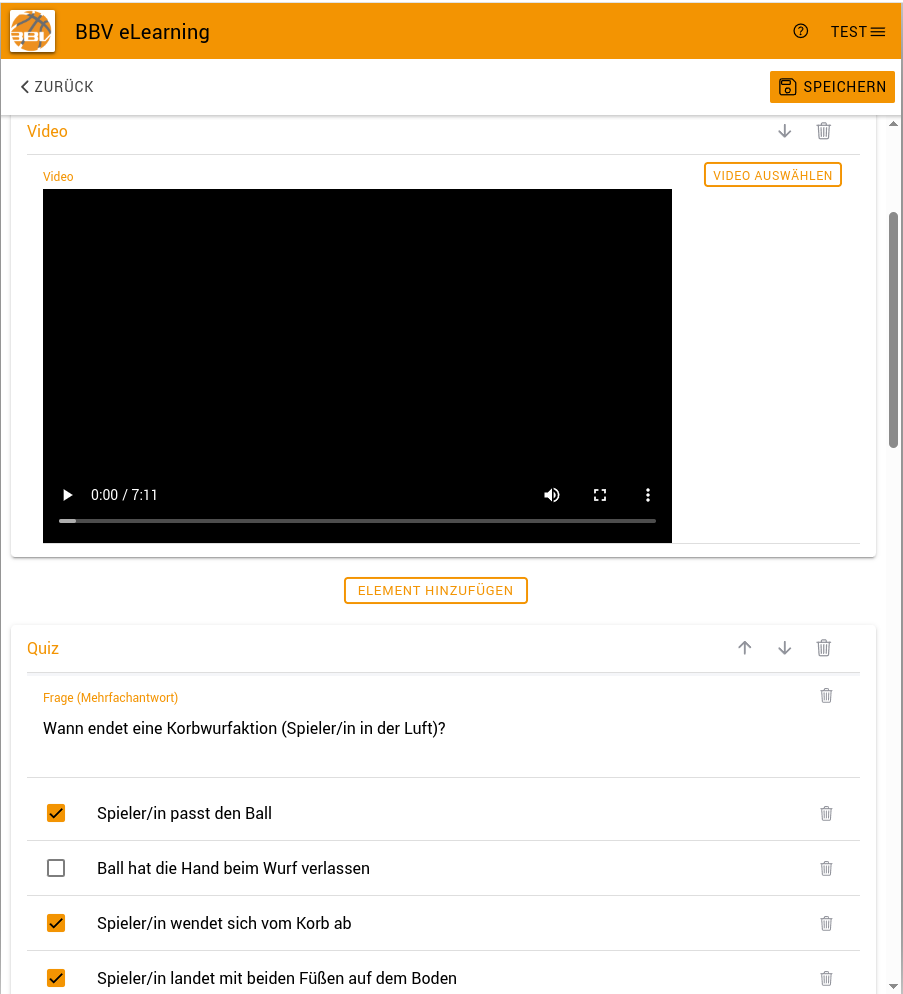This screenshot has width=903, height=994.
Task: Click the scrollbar down arrow
Action: pos(893,986)
